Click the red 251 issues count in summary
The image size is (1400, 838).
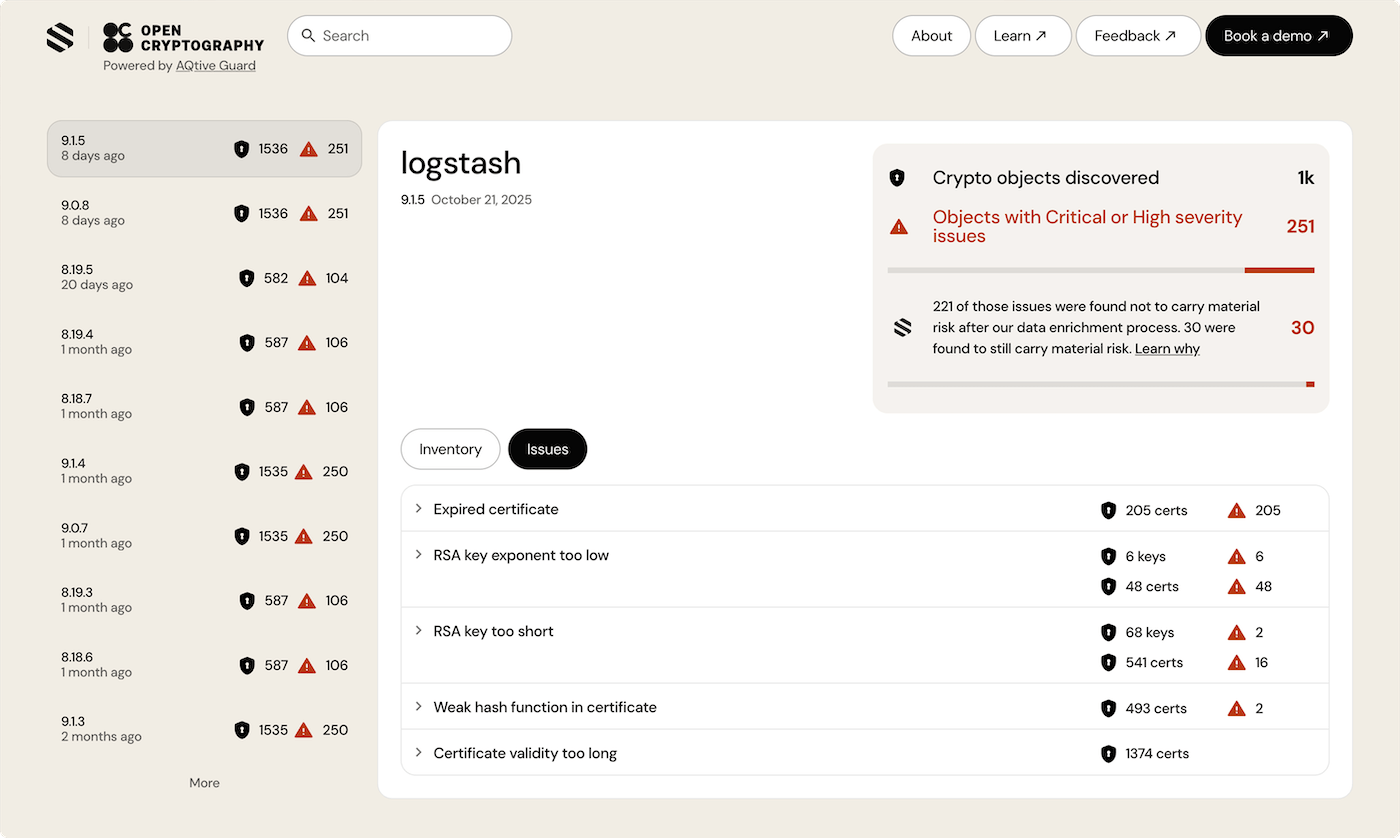coord(1300,227)
